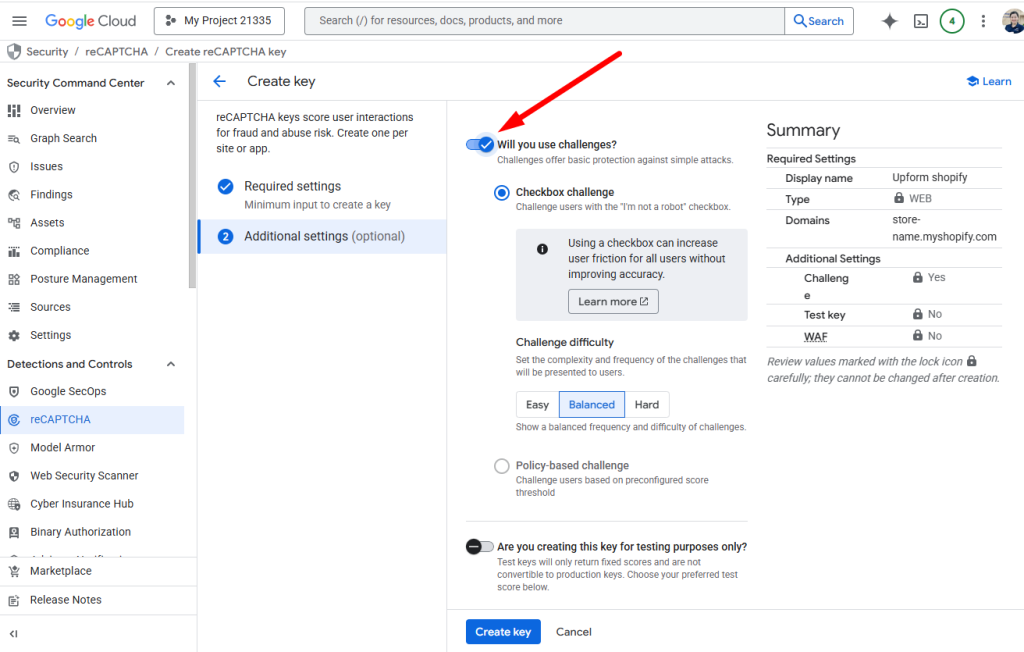Click the Issues sidebar icon

(x=14, y=167)
